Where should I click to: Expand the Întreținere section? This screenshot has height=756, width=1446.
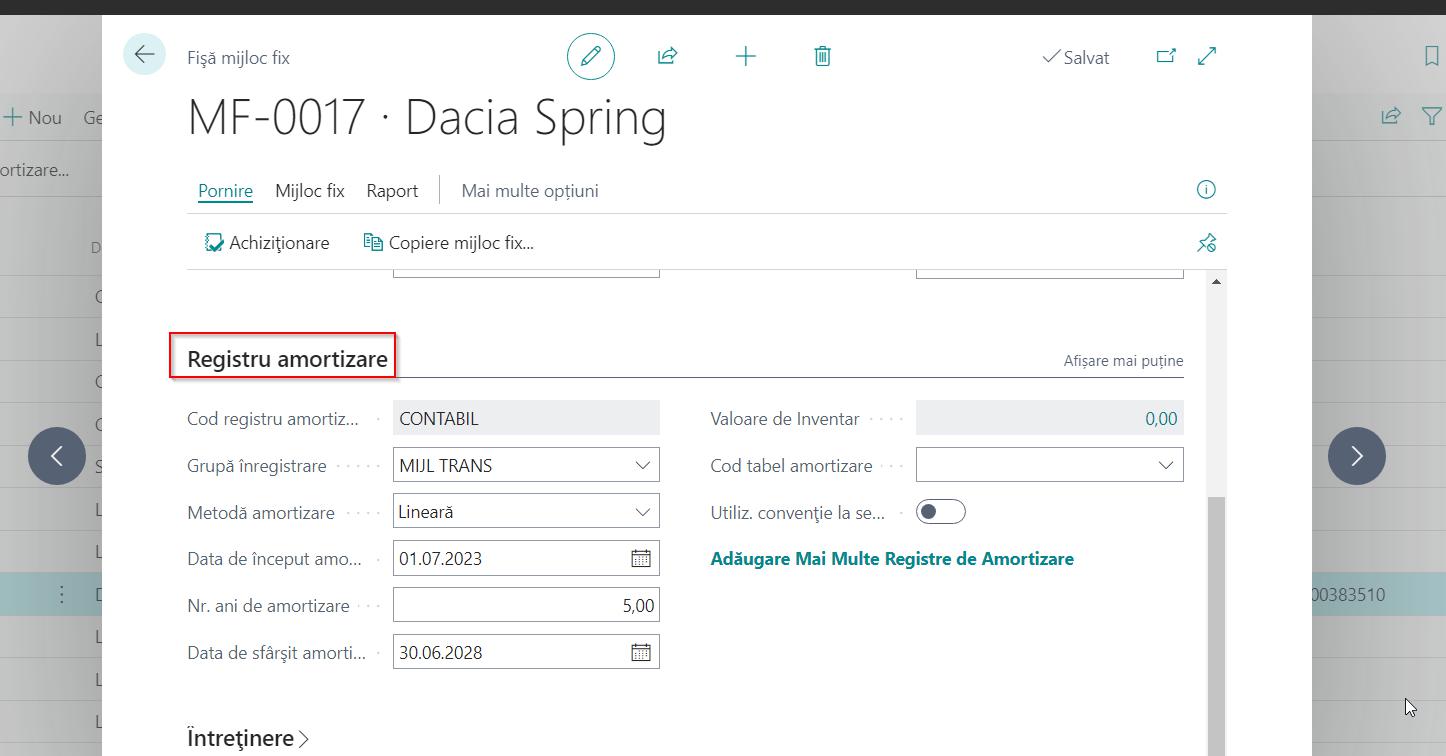[248, 738]
